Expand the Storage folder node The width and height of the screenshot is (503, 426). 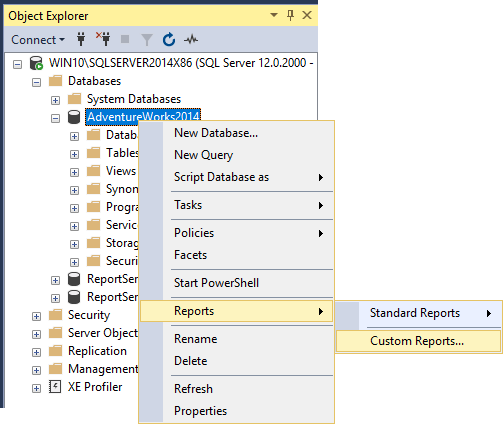click(74, 244)
